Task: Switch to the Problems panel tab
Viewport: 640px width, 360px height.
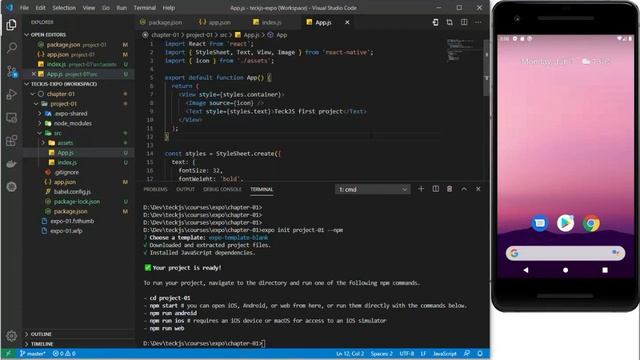Action: point(156,189)
